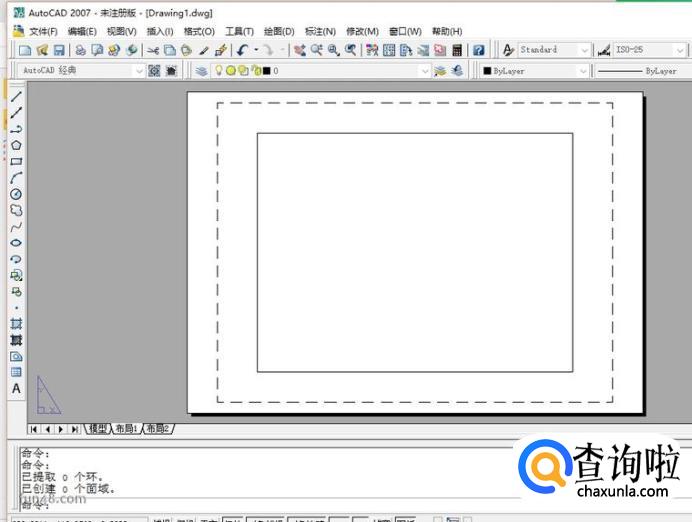692x522 pixels.
Task: Expand the ByLayer color dropdown
Action: 582,71
